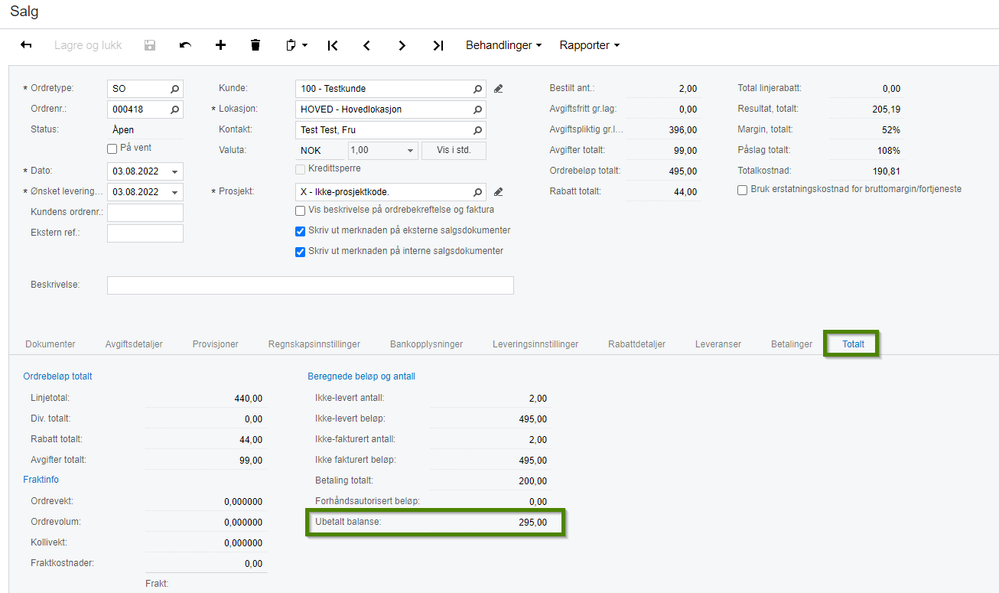Go to previous record icon

(x=367, y=45)
